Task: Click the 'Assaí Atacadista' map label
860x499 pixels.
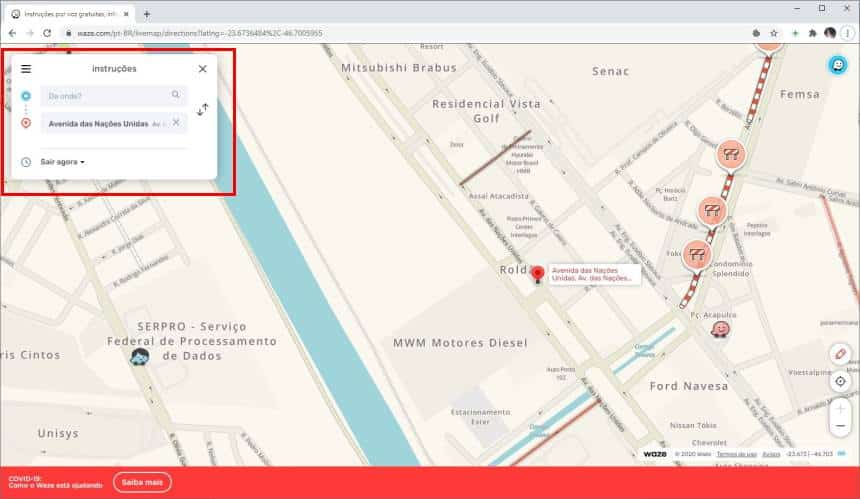Action: (499, 196)
